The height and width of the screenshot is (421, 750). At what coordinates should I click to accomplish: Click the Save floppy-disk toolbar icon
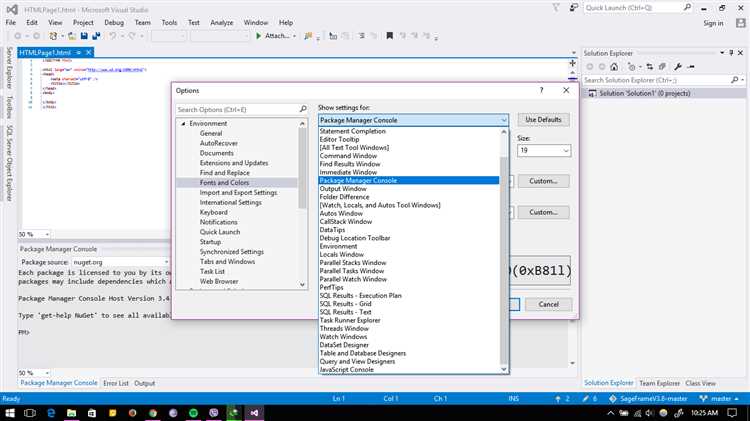click(84, 36)
